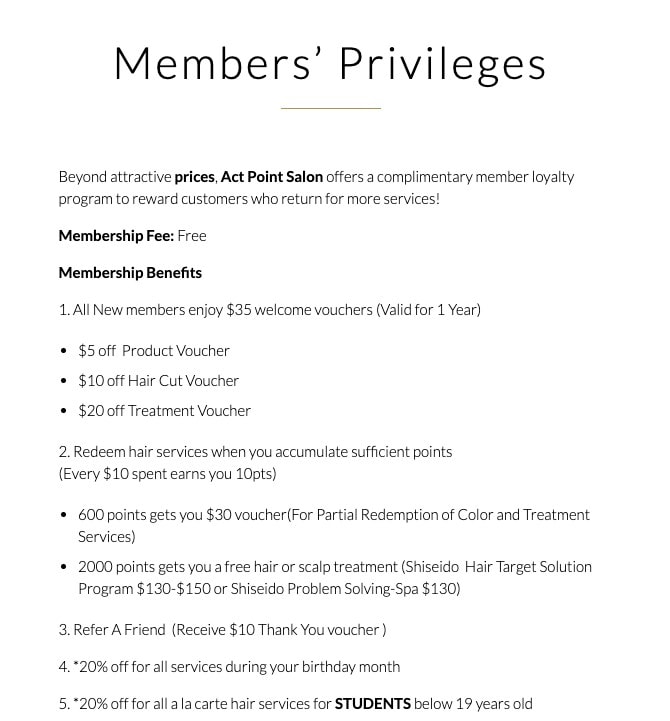The height and width of the screenshot is (721, 670).
Task: Click the $35 welcome vouchers line
Action: click(270, 310)
